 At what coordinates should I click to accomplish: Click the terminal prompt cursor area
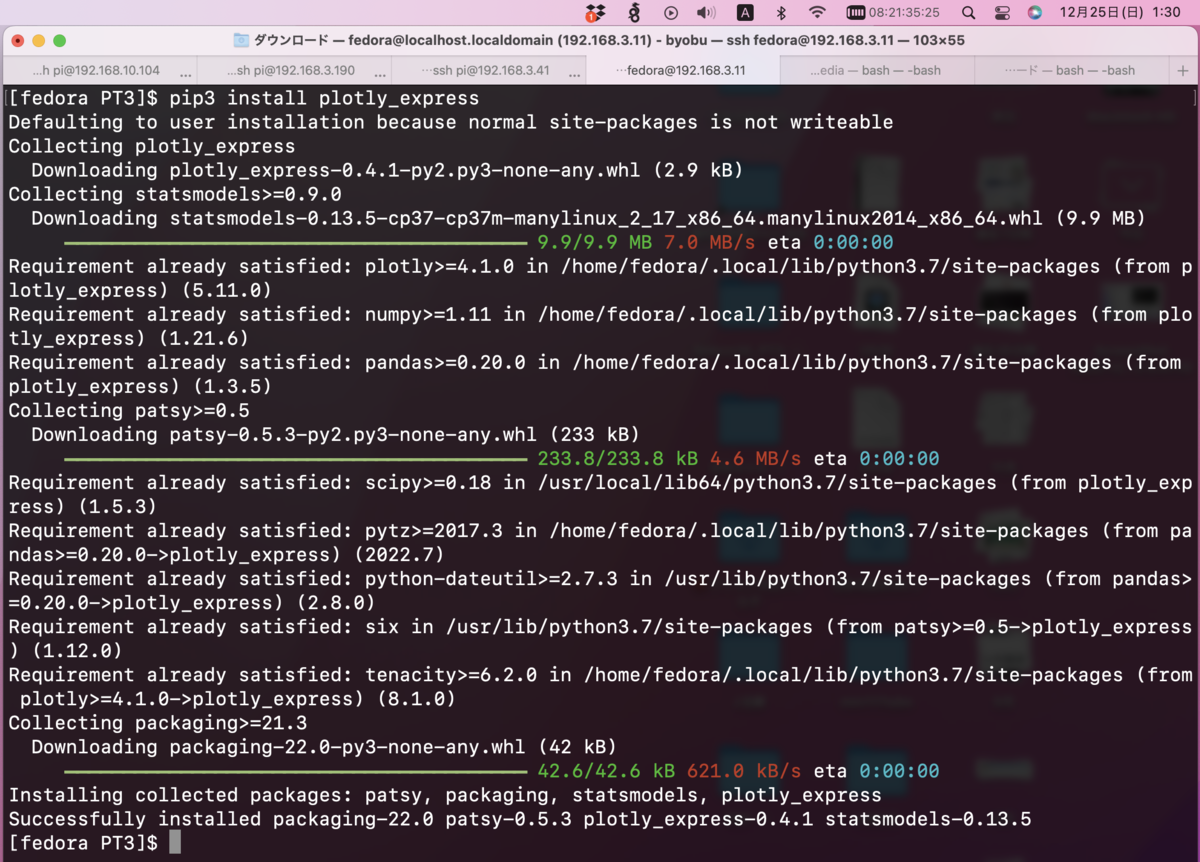tap(173, 842)
